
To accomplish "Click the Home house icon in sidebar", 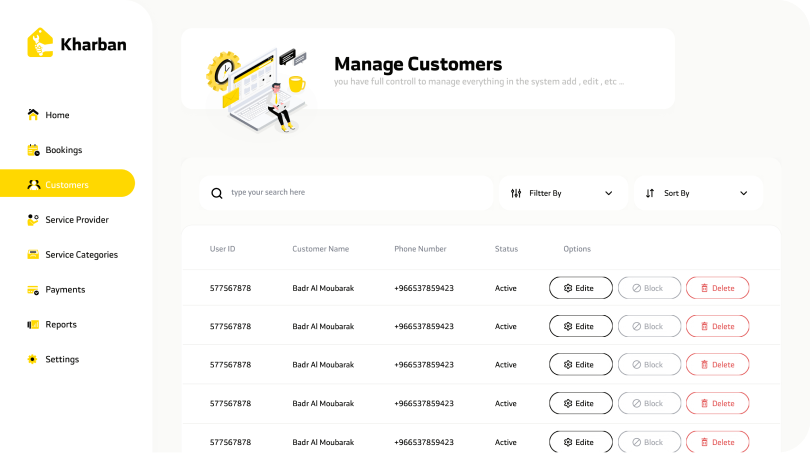I will coord(33,115).
